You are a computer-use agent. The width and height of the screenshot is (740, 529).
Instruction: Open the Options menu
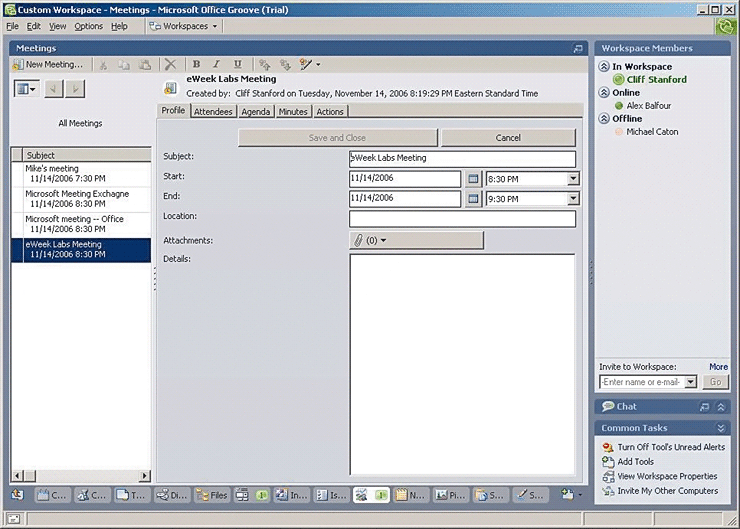88,26
